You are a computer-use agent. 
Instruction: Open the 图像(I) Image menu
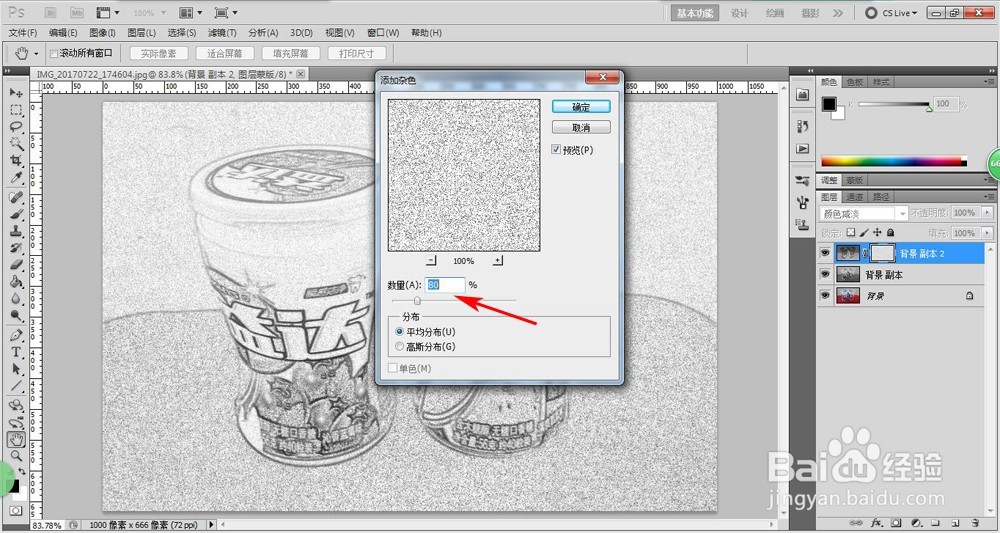click(x=102, y=33)
